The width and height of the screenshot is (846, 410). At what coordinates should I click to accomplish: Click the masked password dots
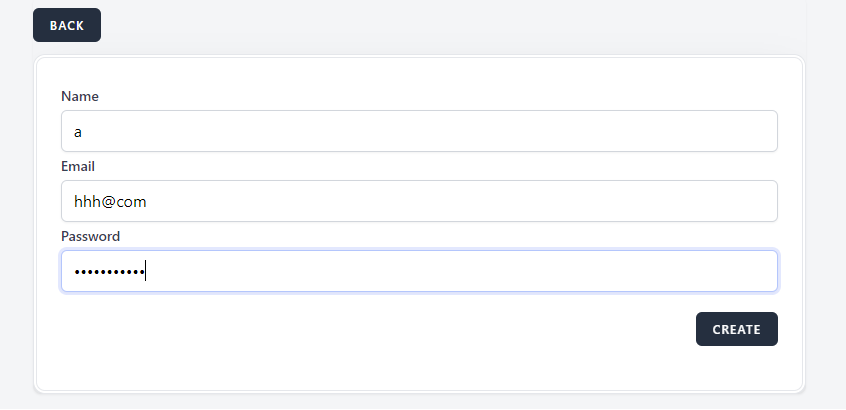point(108,272)
